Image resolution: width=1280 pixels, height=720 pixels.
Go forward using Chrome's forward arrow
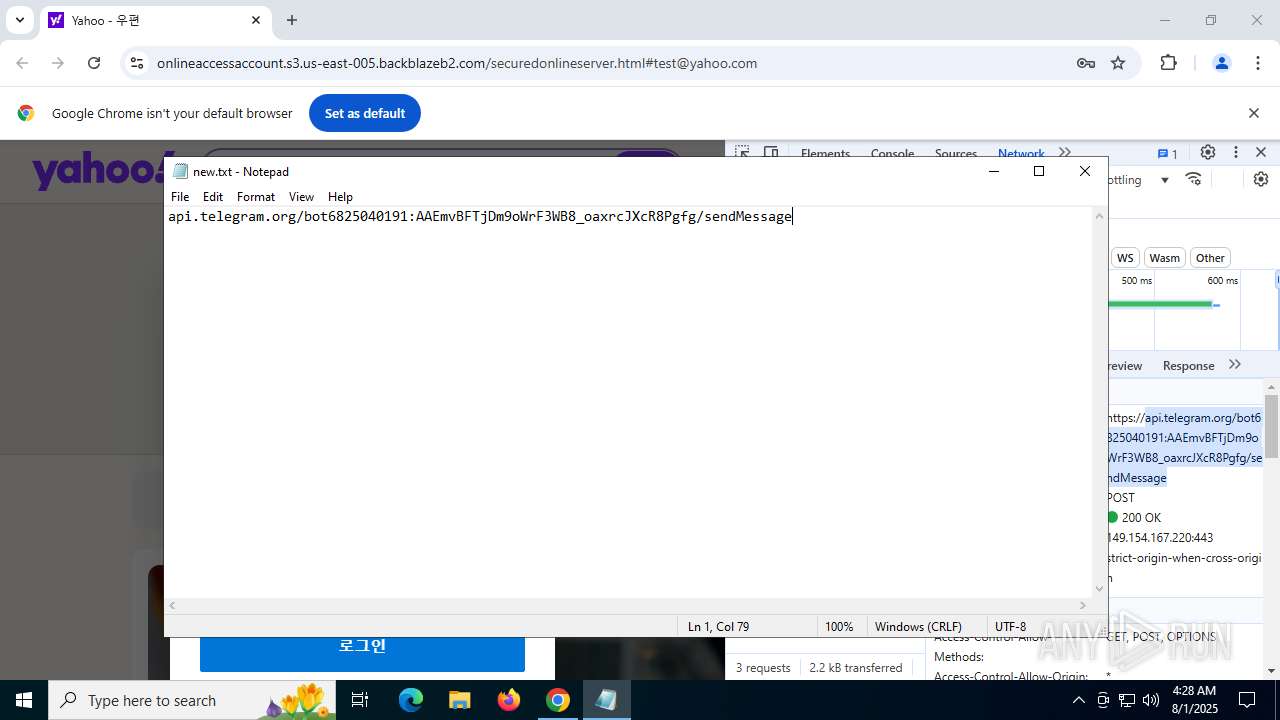coord(58,63)
